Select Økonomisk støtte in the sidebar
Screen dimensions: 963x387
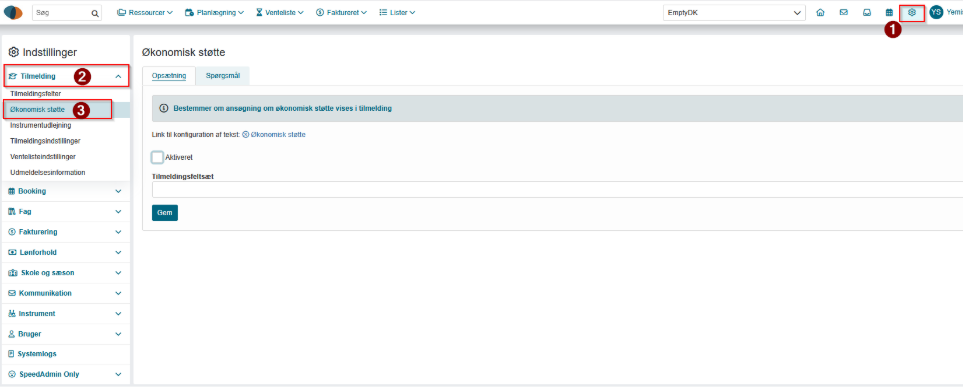point(37,109)
